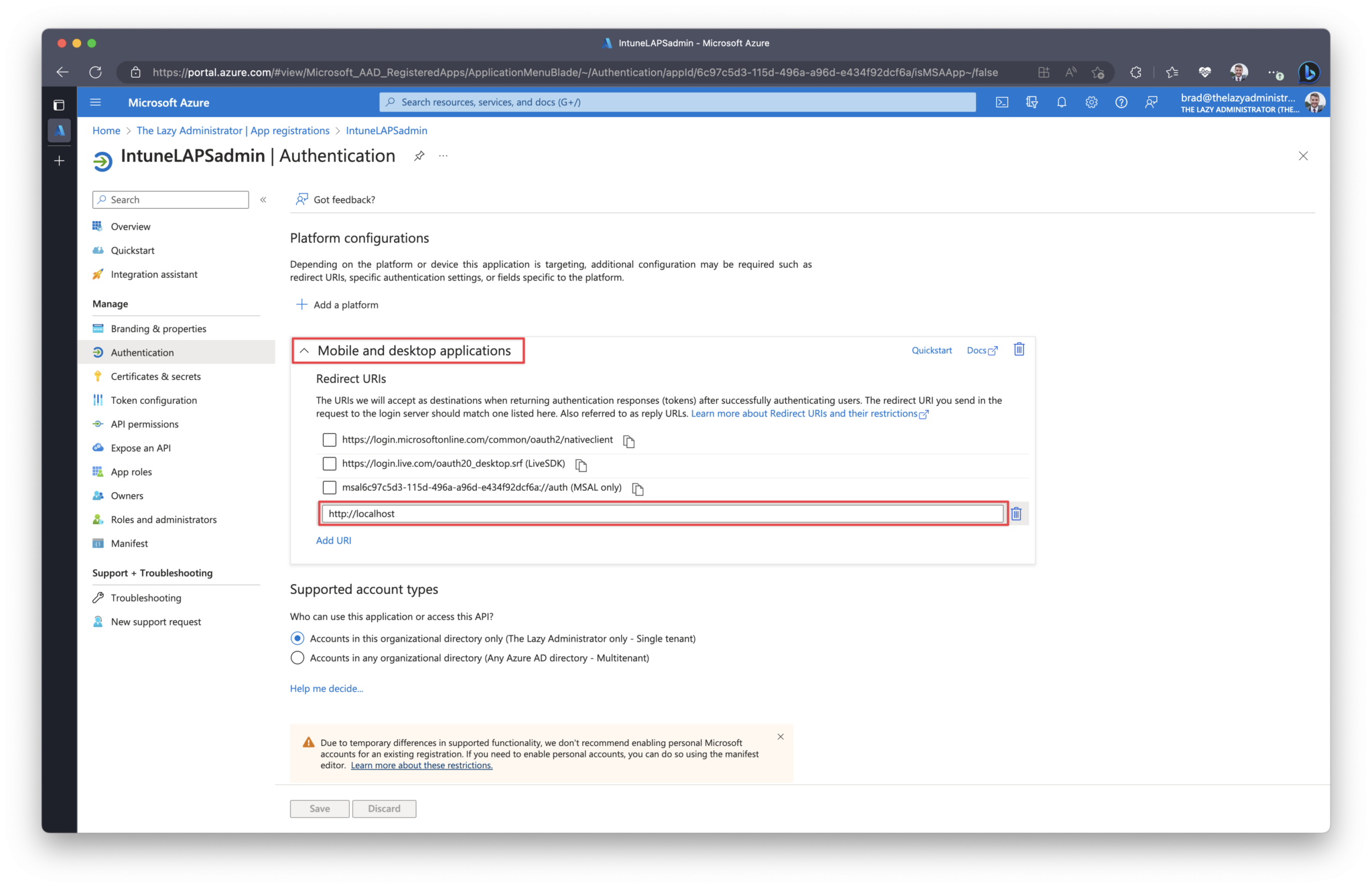Open Branding & properties
This screenshot has width=1372, height=888.
(159, 329)
